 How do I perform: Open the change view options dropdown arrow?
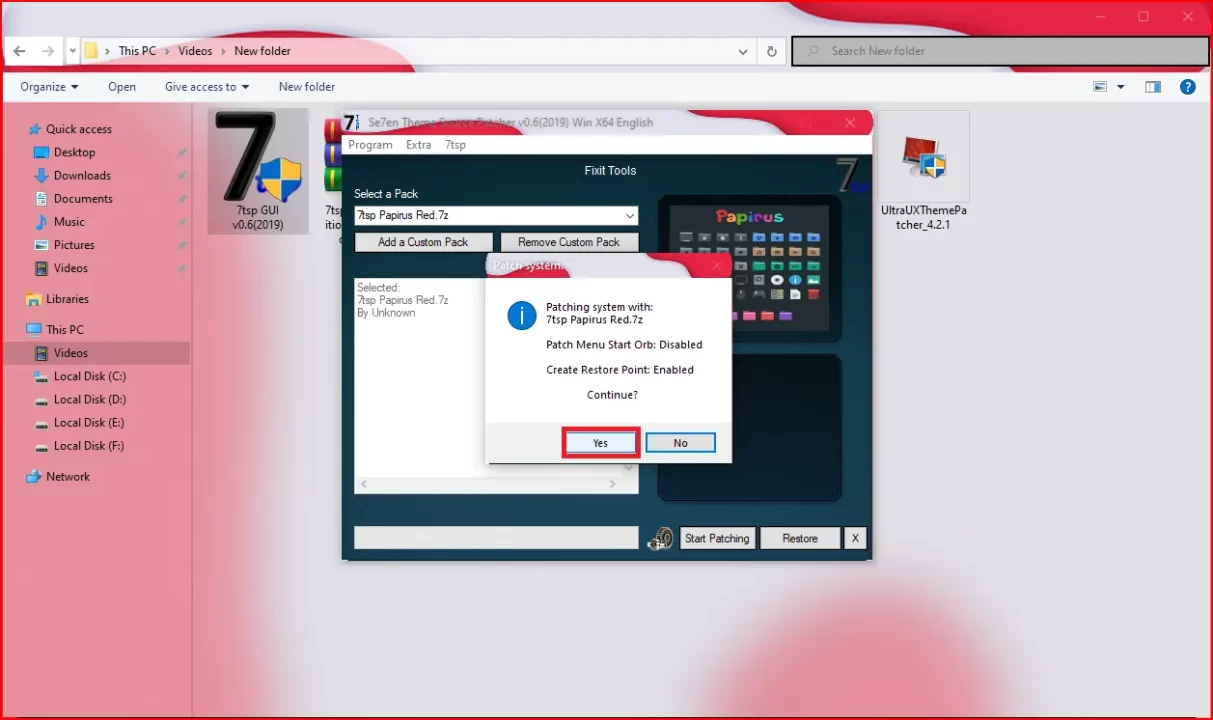(x=1121, y=87)
